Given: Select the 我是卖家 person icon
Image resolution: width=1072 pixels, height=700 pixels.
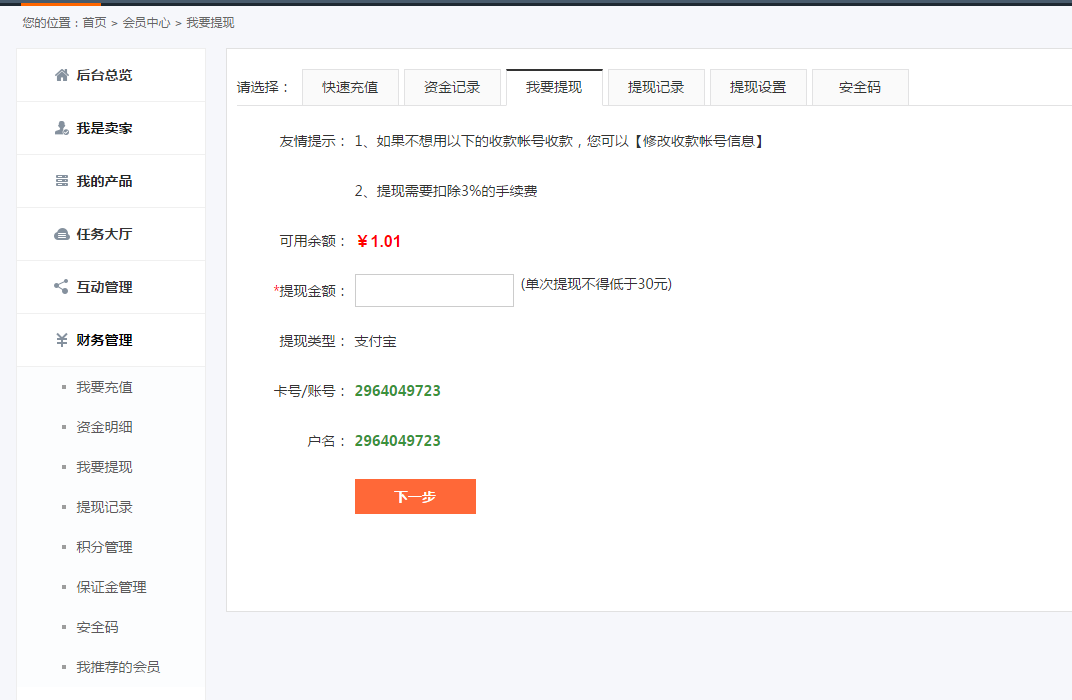Looking at the screenshot, I should coord(62,128).
